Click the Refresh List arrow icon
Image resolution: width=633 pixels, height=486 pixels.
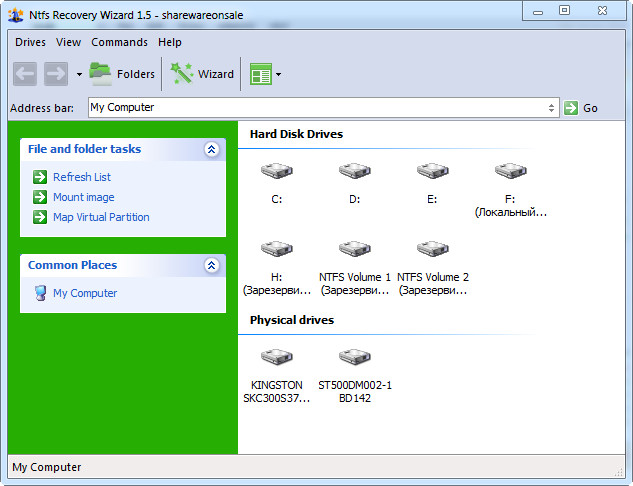(x=40, y=177)
